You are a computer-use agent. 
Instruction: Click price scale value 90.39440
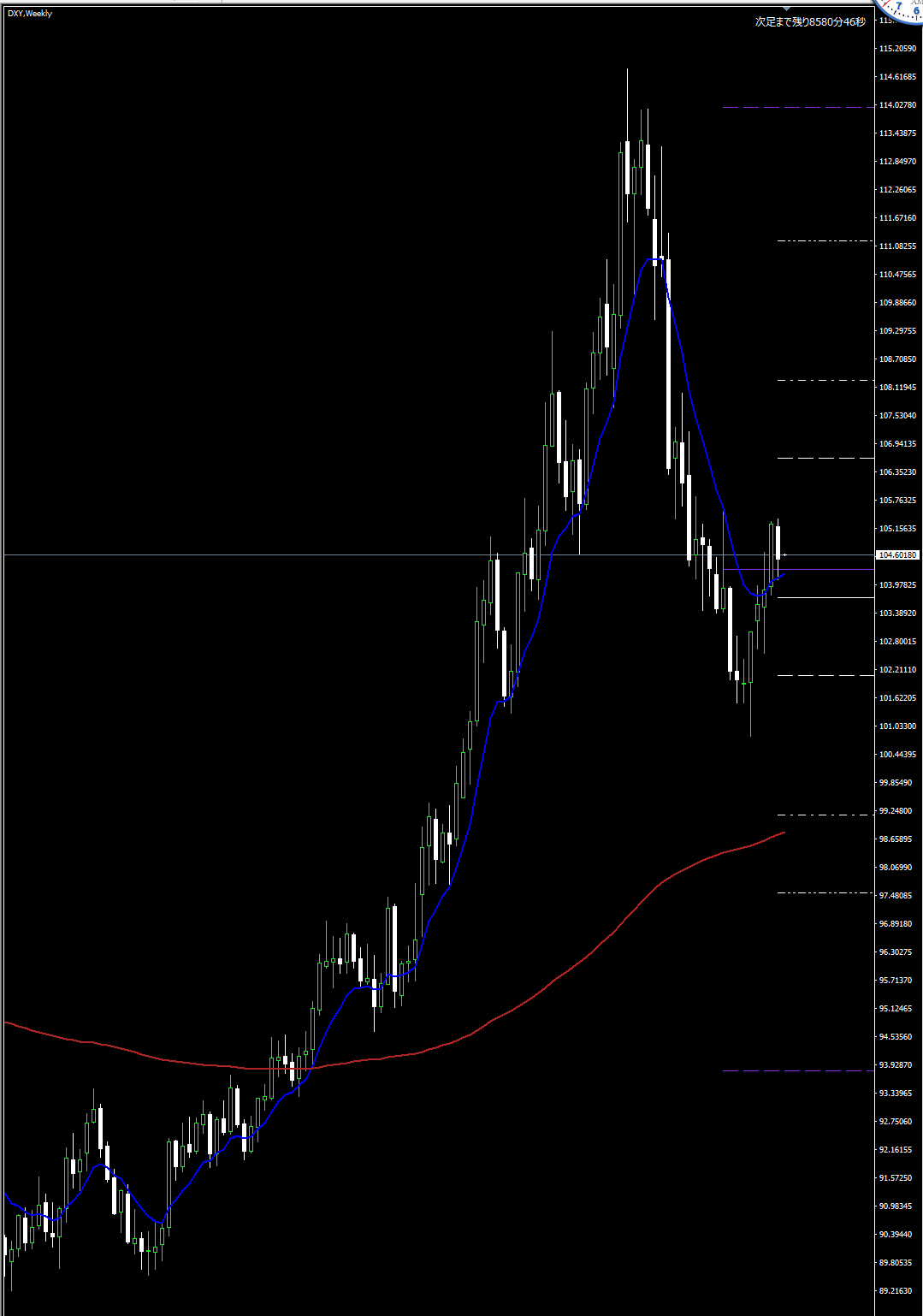[896, 1235]
